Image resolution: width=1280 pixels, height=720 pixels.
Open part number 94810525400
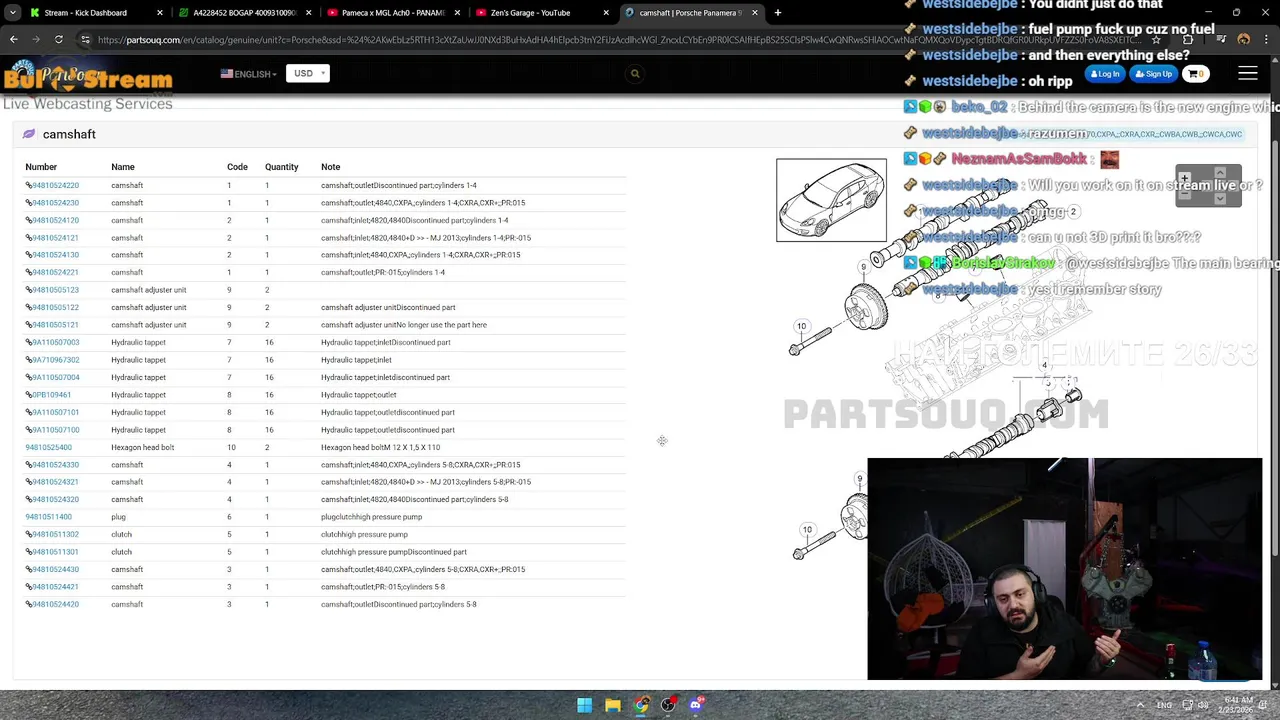[x=49, y=447]
